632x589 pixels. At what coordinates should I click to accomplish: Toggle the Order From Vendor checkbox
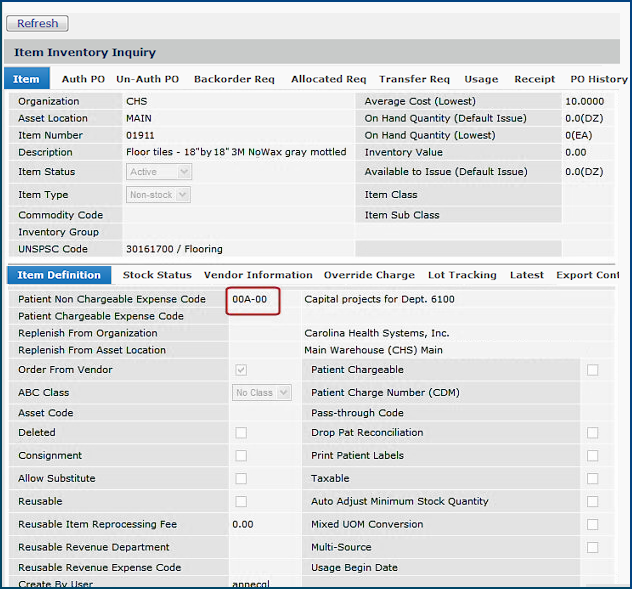tap(241, 370)
